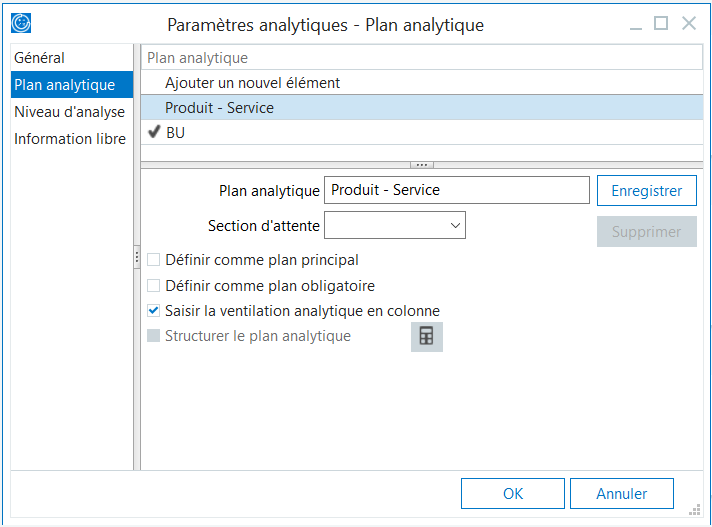This screenshot has width=712, height=527.
Task: Uncheck Saisir la ventilation analytique en colonne
Action: coord(154,311)
